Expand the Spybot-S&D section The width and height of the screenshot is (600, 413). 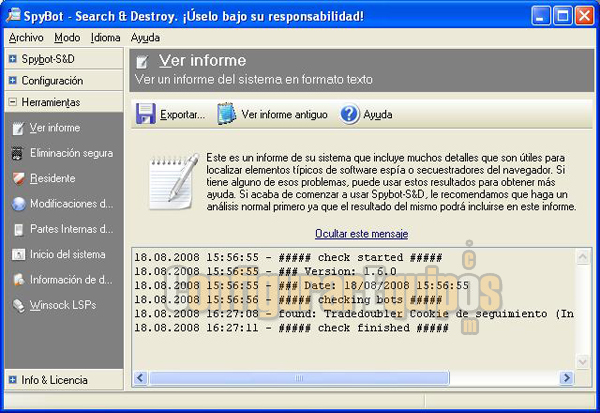pos(13,59)
